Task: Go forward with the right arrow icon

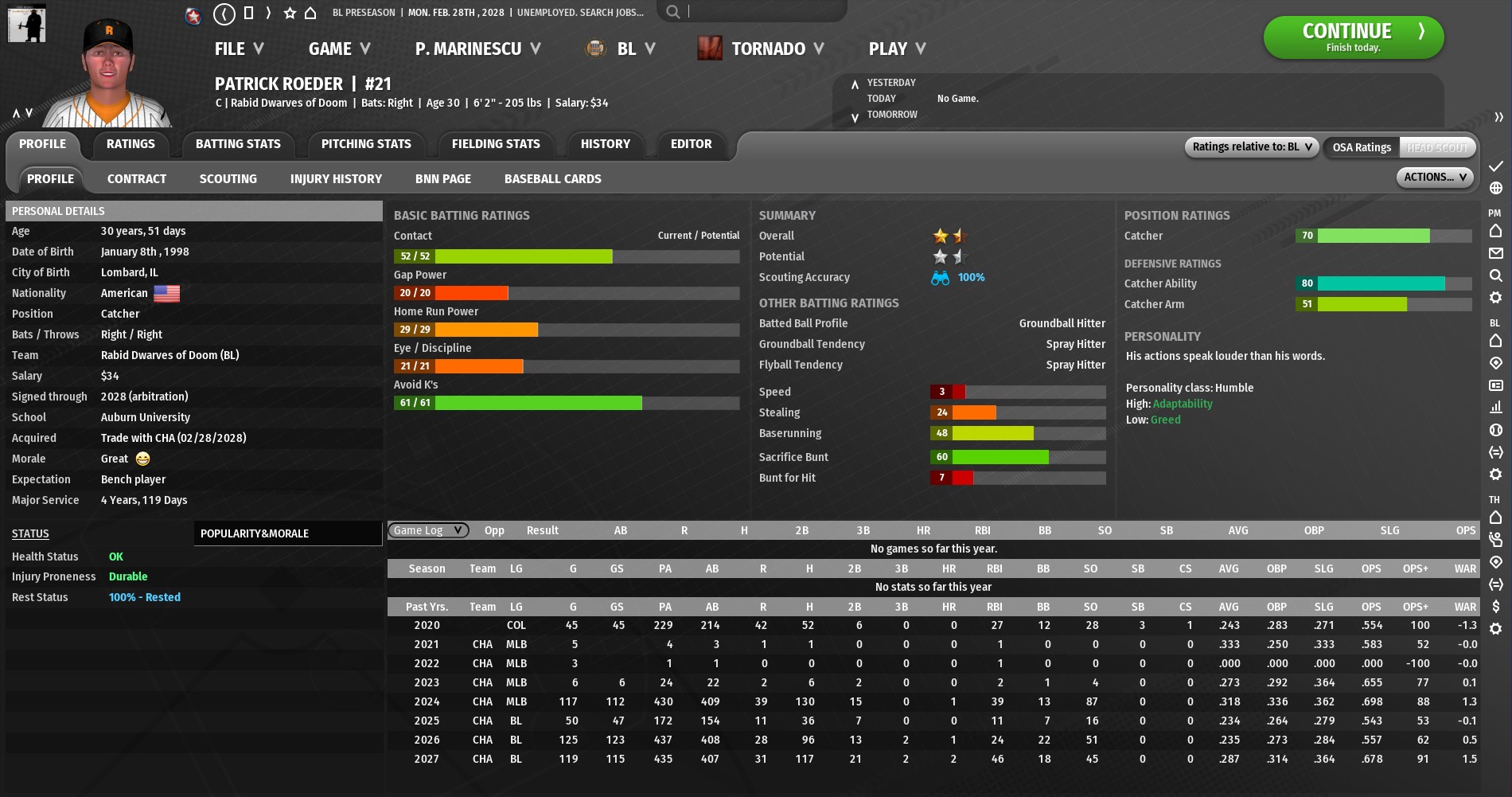Action: pos(268,13)
